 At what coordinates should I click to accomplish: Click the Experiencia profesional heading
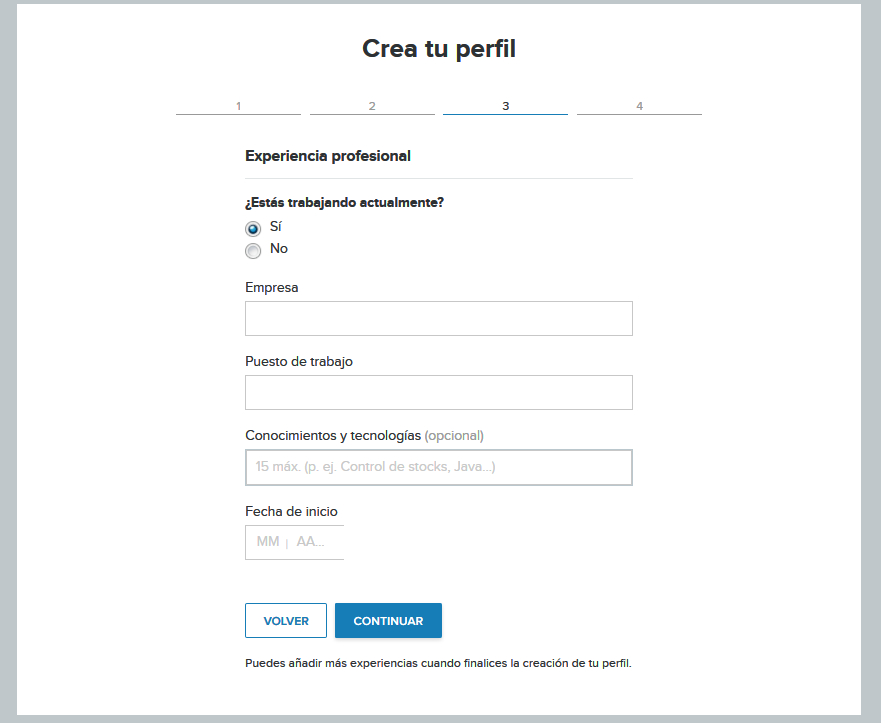point(328,156)
